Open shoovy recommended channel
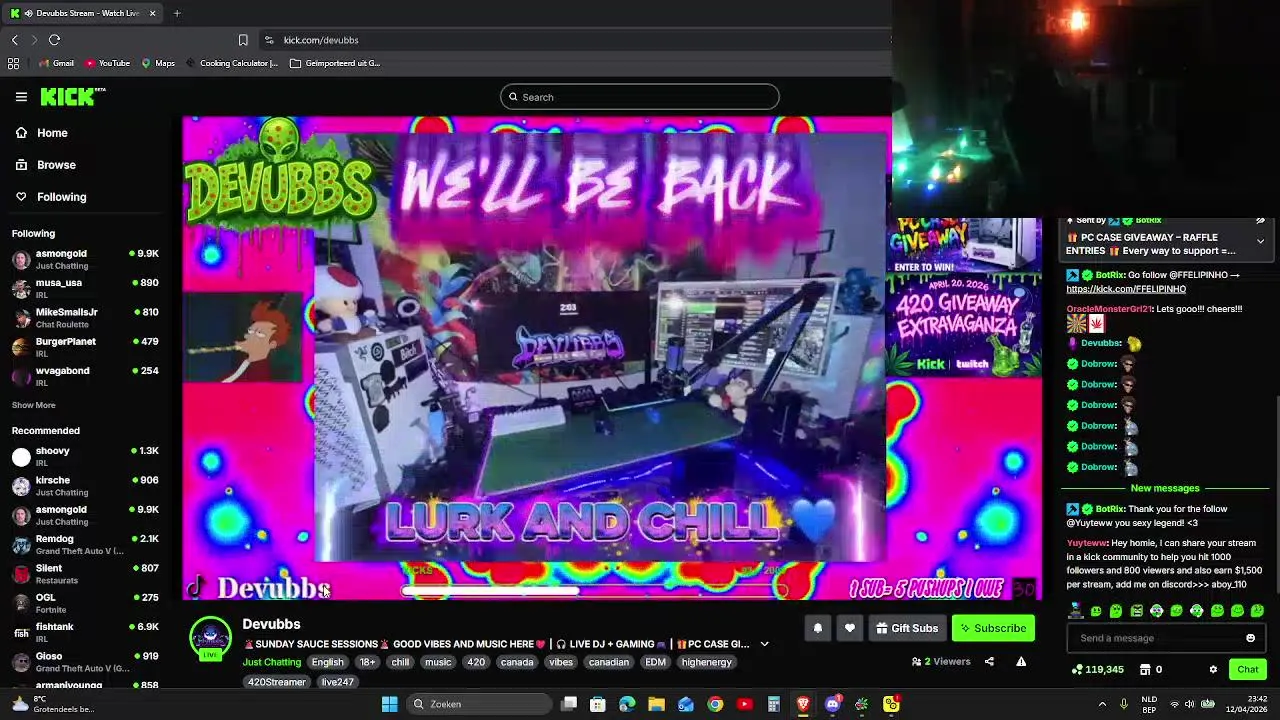1280x720 pixels. click(86, 456)
